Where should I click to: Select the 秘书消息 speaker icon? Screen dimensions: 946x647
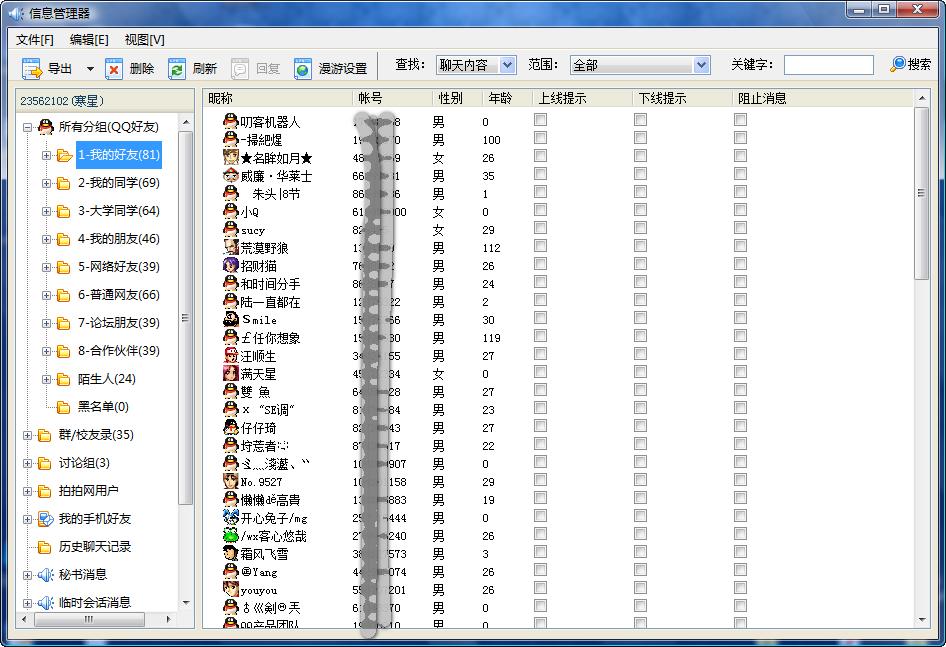click(45, 575)
